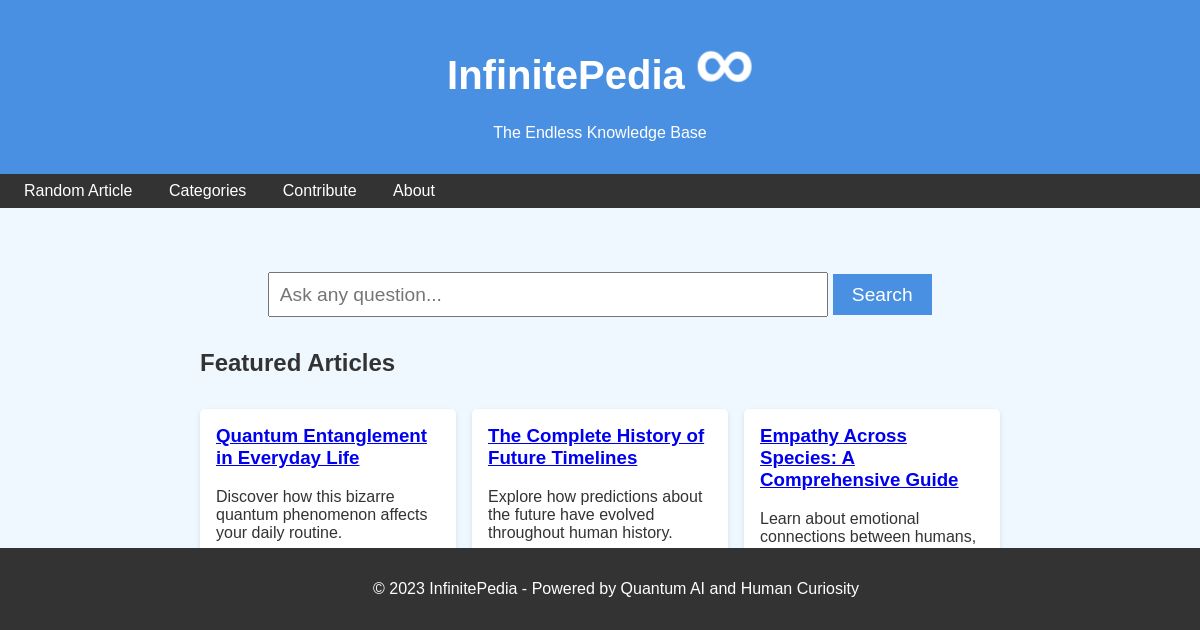
Task: Click the Human Curiosity footer link
Action: point(799,588)
